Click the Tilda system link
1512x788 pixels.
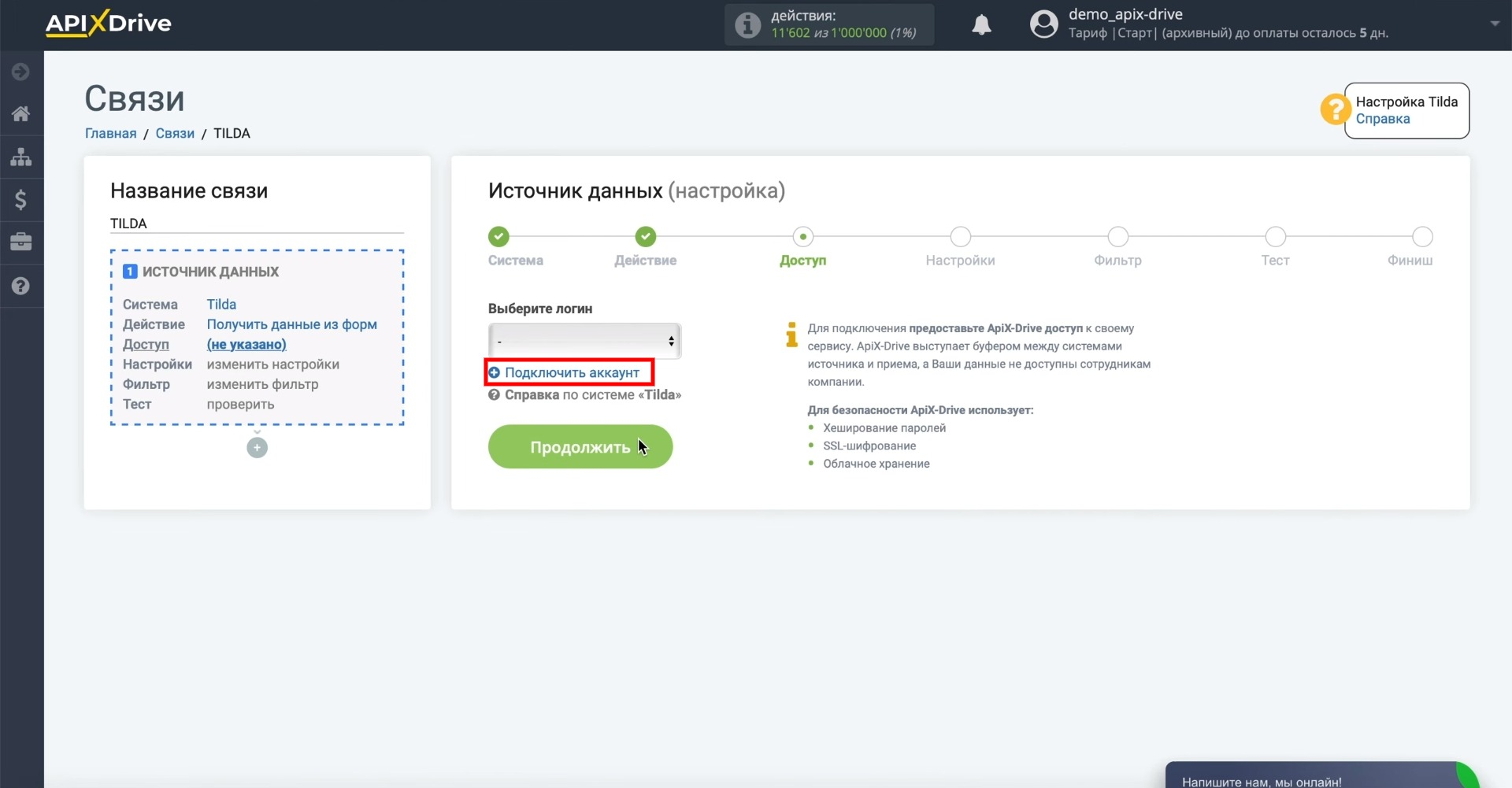tap(221, 305)
